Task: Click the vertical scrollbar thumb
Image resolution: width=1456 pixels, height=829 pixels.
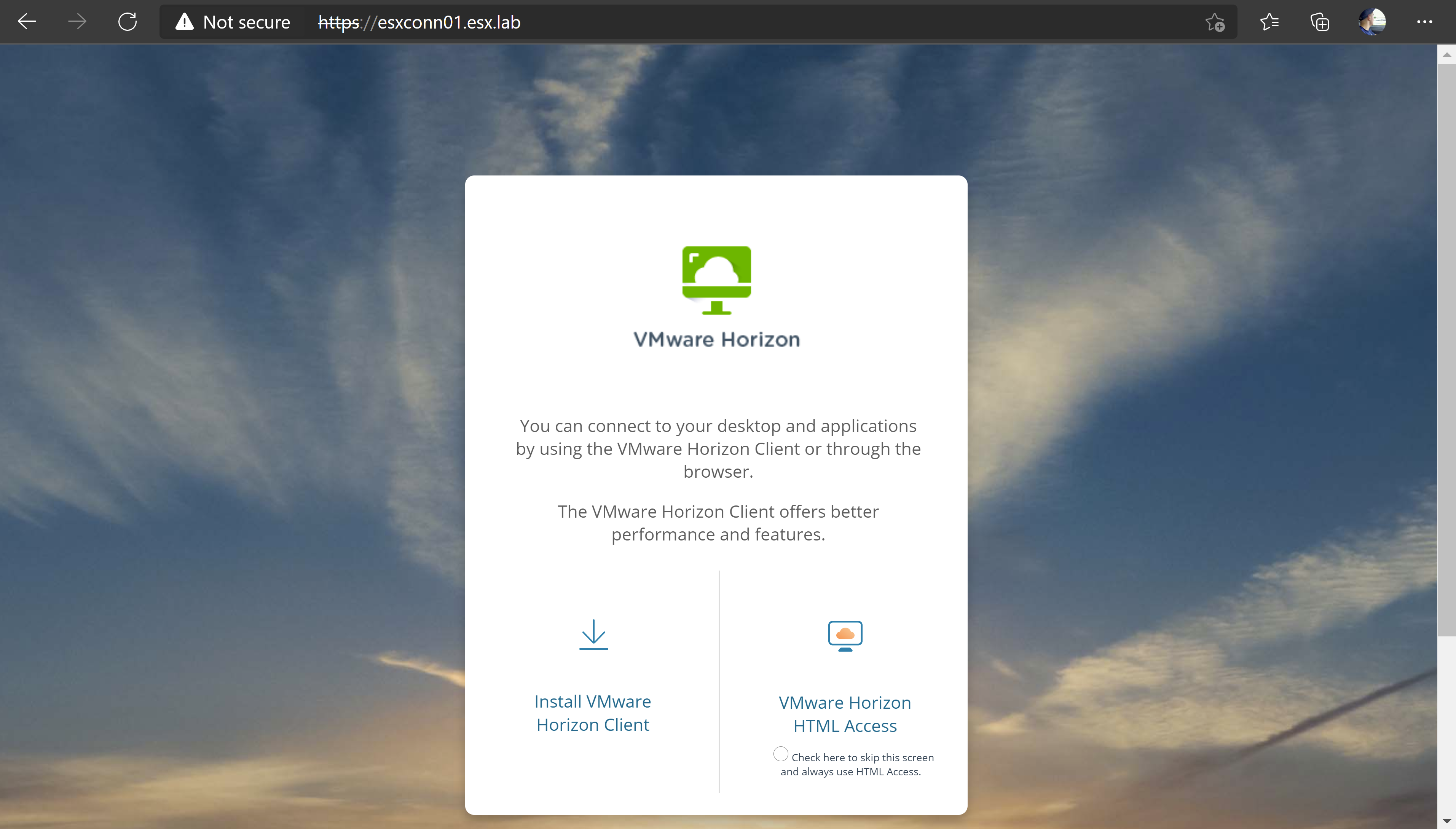Action: [x=1446, y=350]
